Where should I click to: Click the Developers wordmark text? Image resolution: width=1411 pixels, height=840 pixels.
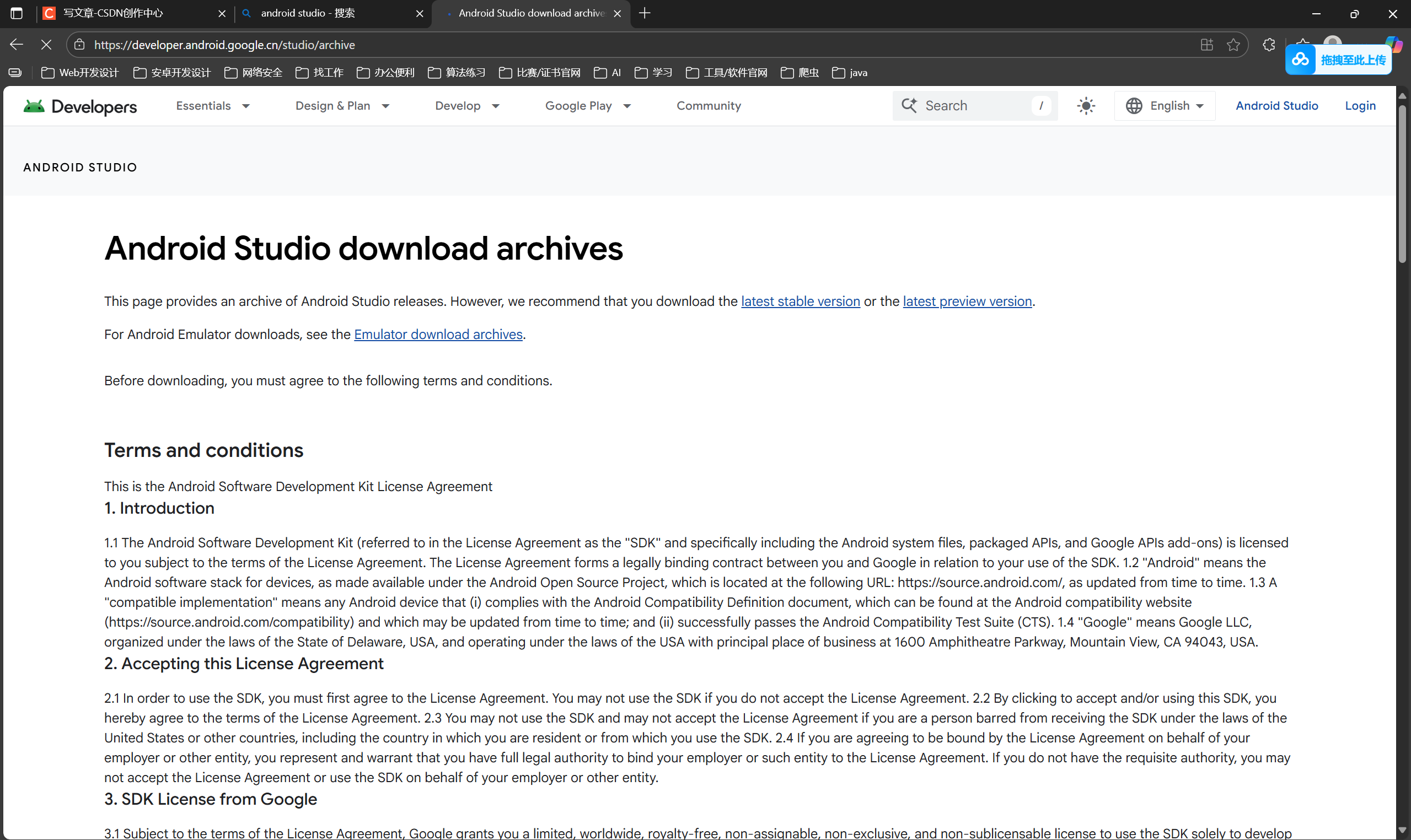pos(94,106)
